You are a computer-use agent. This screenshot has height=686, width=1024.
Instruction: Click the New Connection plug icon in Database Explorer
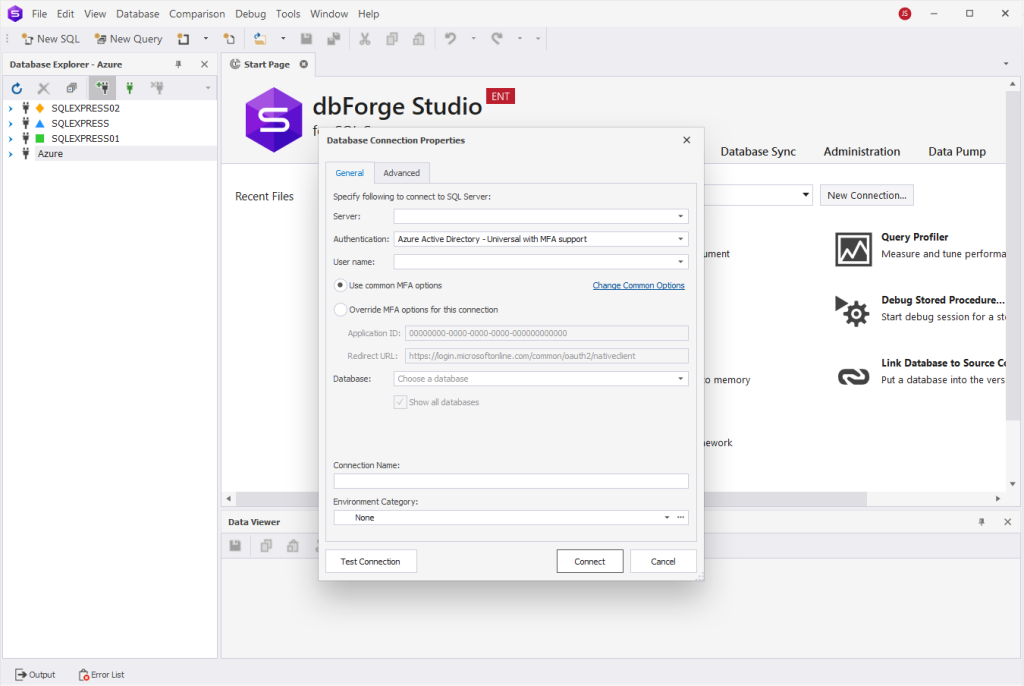click(x=102, y=88)
